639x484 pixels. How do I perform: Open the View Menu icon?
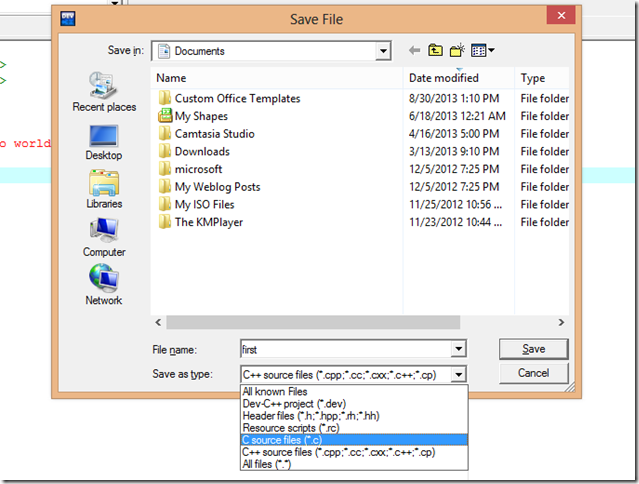pos(483,51)
